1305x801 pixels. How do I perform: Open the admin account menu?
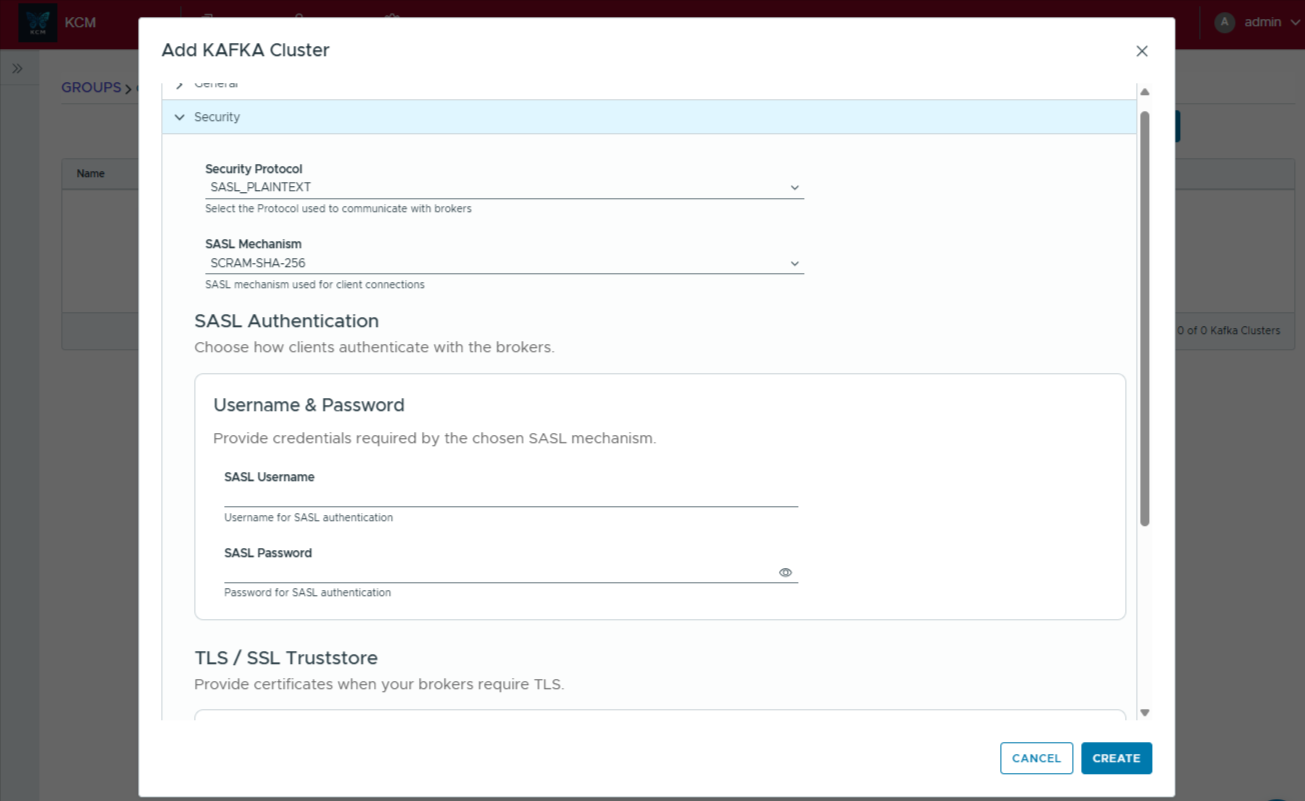1264,22
